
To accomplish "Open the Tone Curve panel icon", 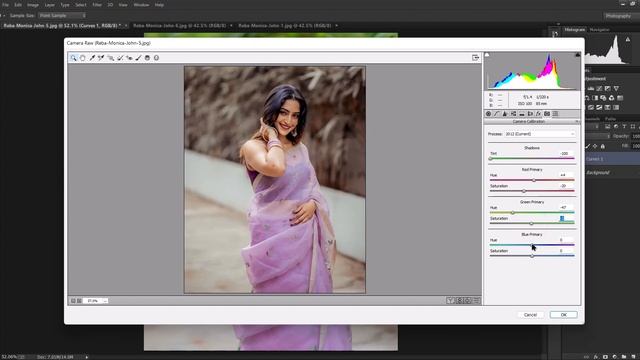I will click(x=497, y=114).
